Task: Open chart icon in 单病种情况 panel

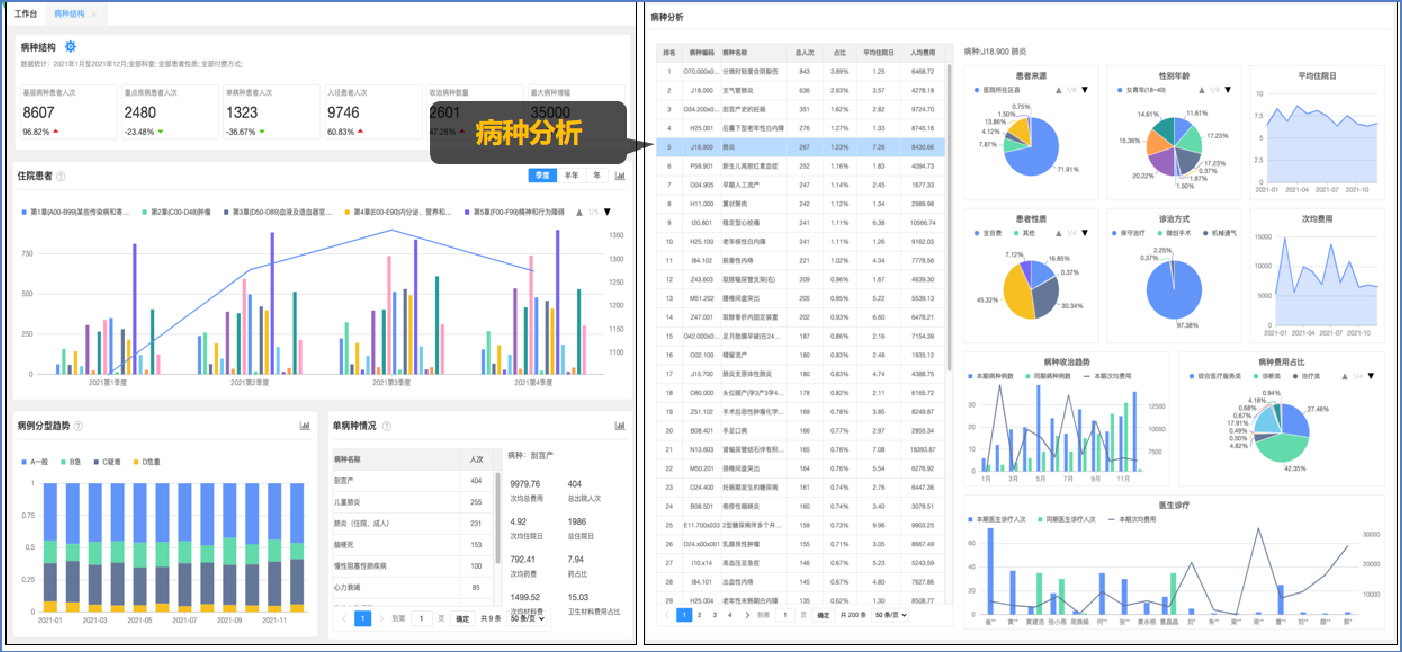Action: 620,426
